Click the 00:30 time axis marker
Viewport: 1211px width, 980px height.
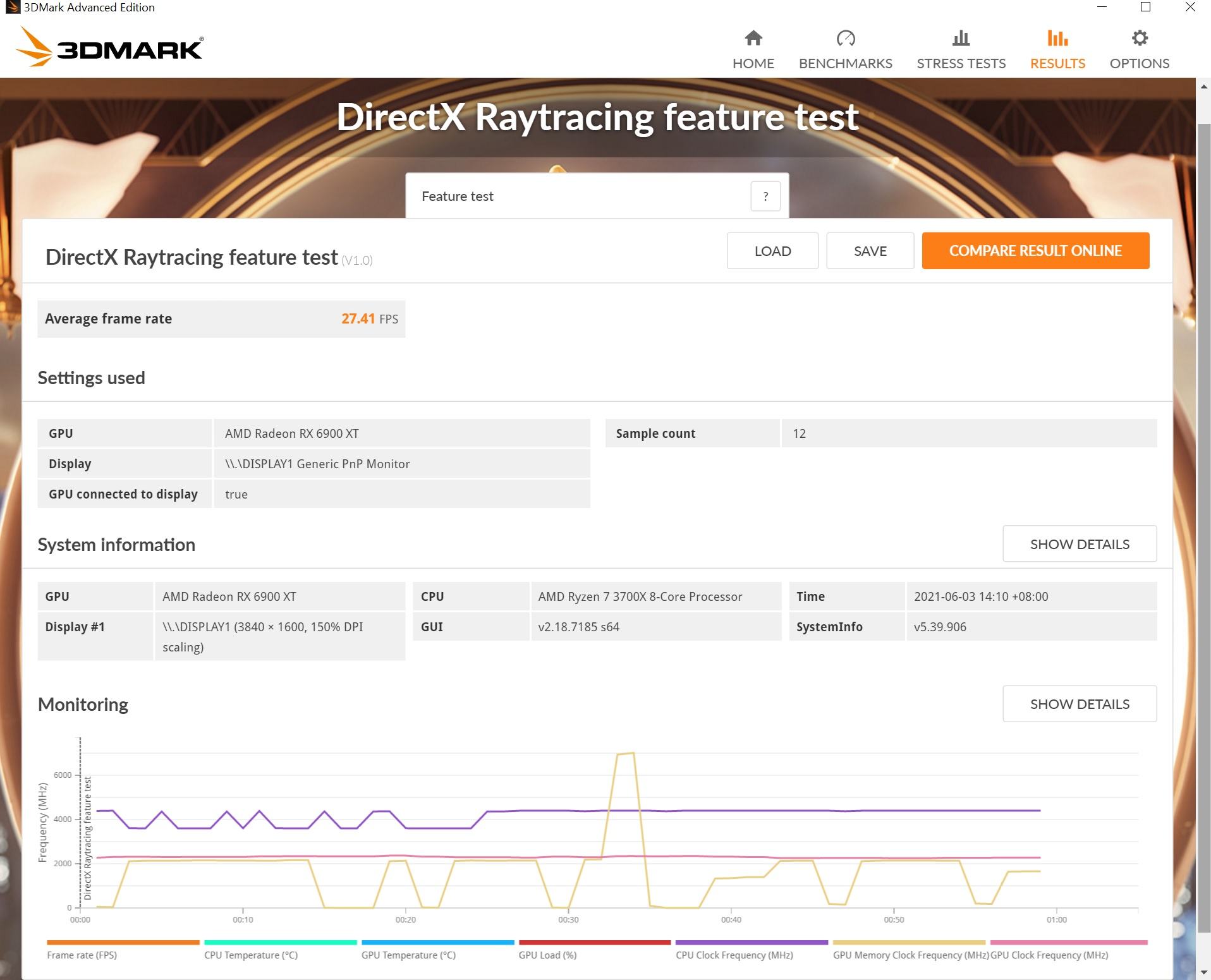pos(568,920)
